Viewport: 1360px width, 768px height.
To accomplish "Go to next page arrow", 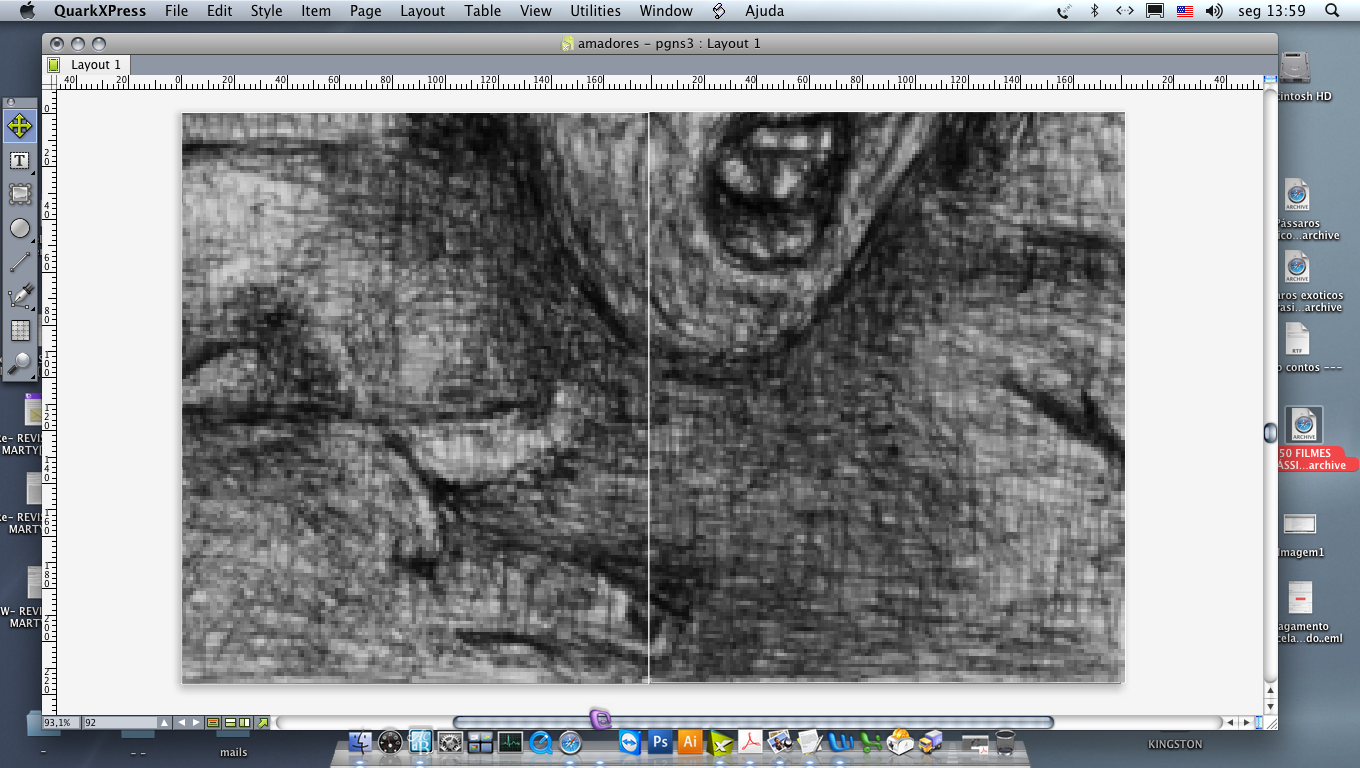I will (x=196, y=722).
